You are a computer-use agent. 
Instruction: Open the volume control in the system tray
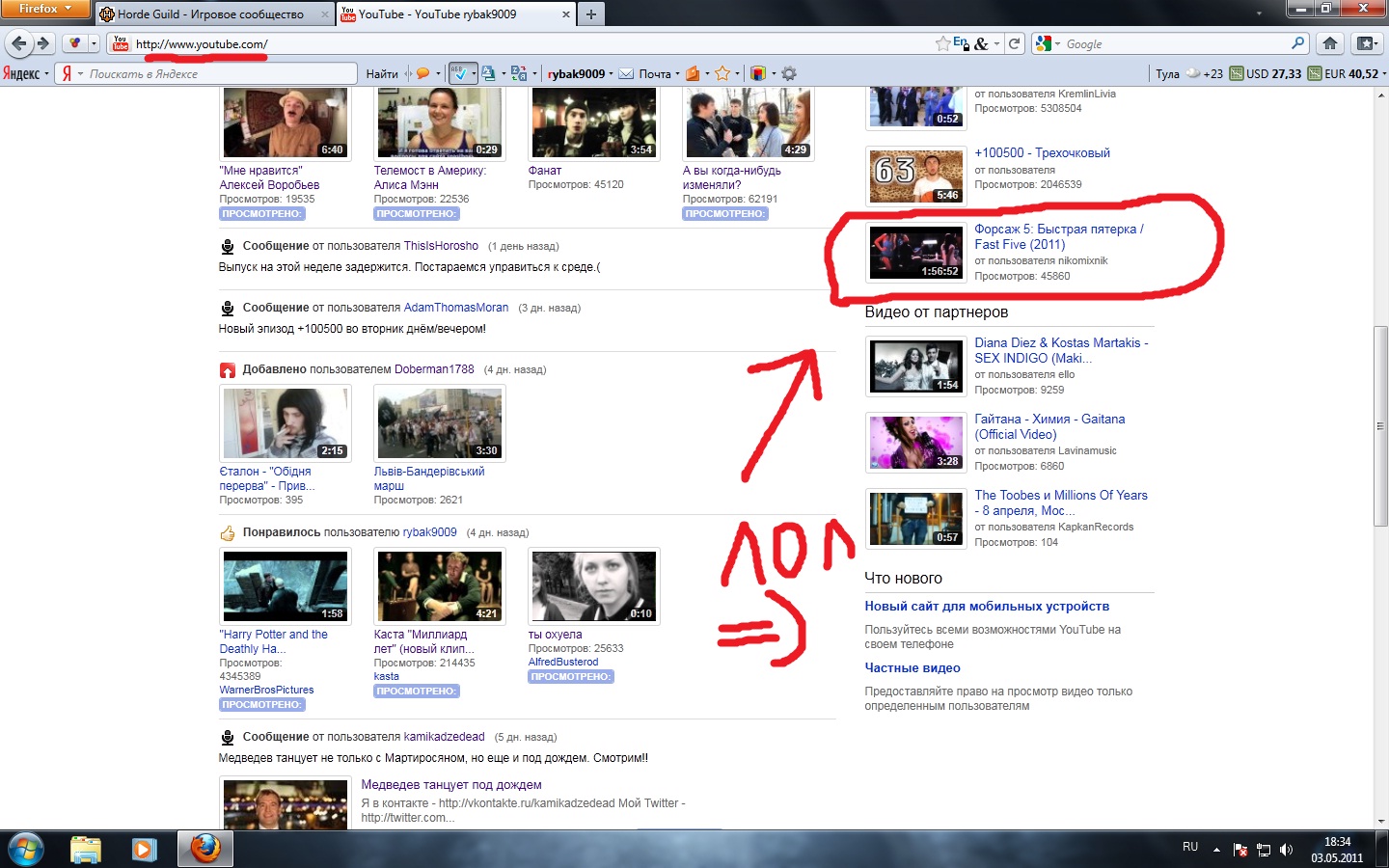click(1286, 850)
